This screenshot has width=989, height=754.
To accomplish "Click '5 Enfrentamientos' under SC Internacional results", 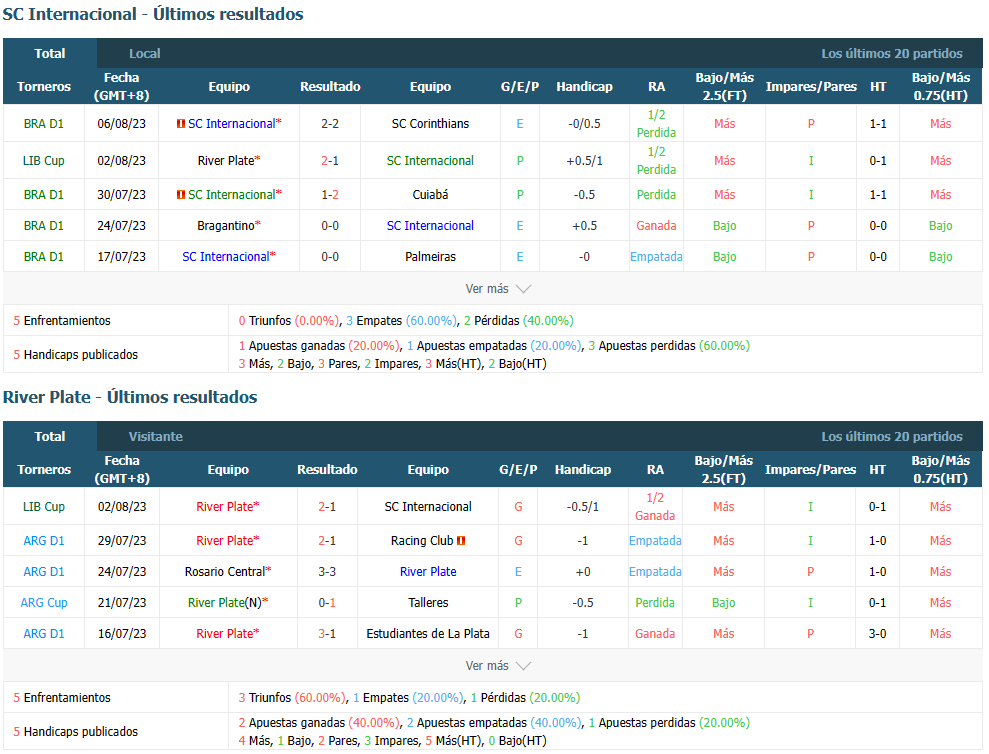I will point(62,321).
